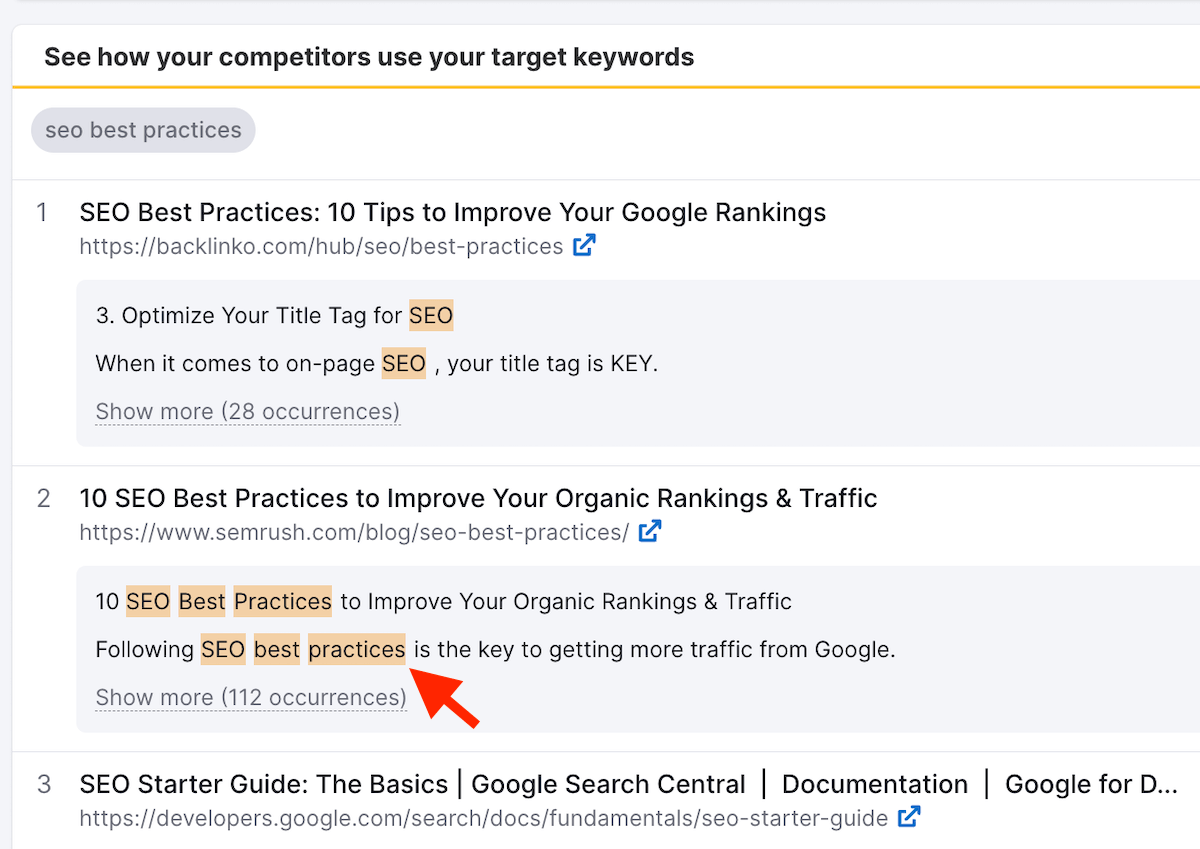This screenshot has height=849, width=1200.
Task: Click highlighted "Practices" in the "10 SEO Best" snippet
Action: (x=283, y=602)
